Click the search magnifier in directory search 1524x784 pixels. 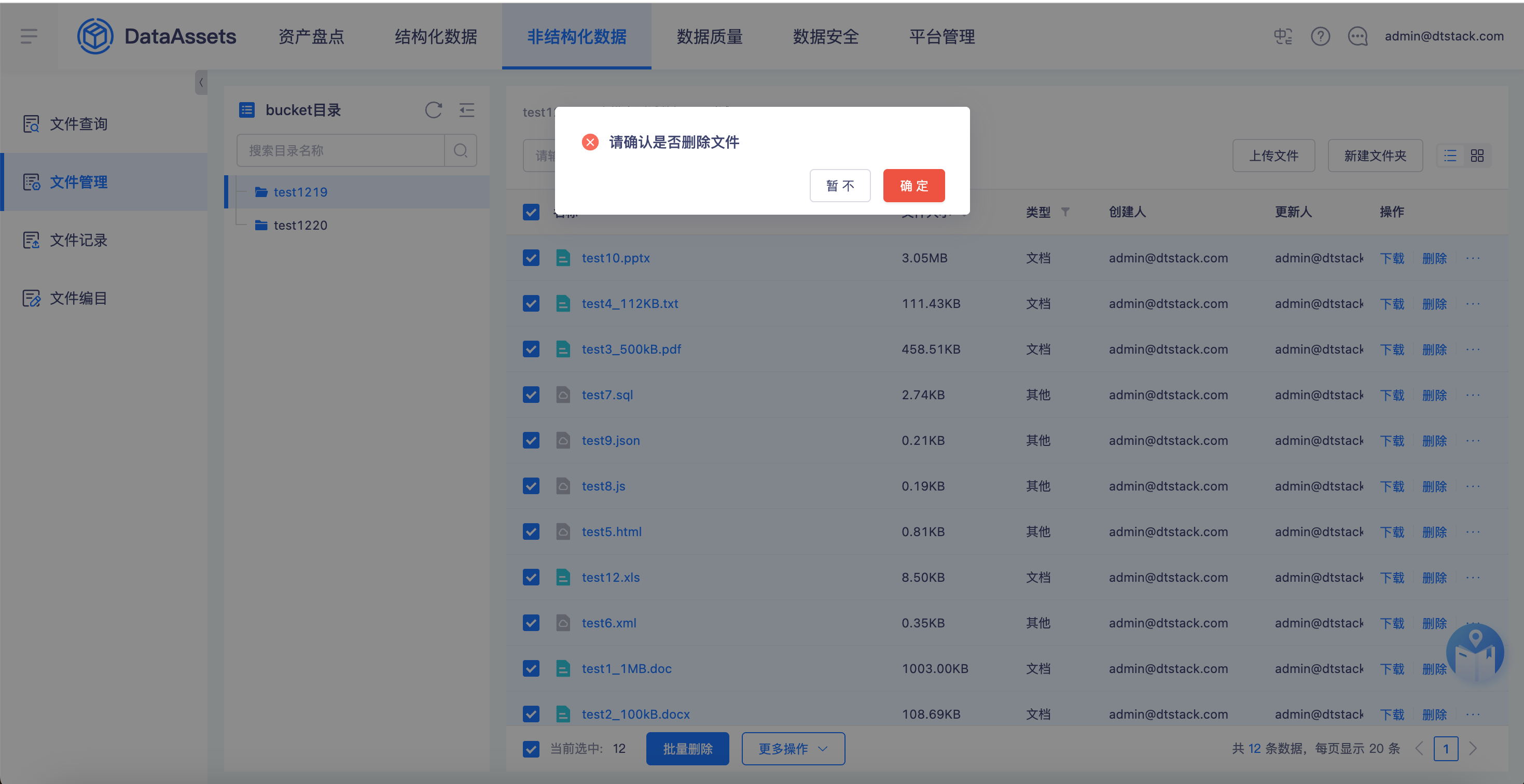(x=460, y=151)
